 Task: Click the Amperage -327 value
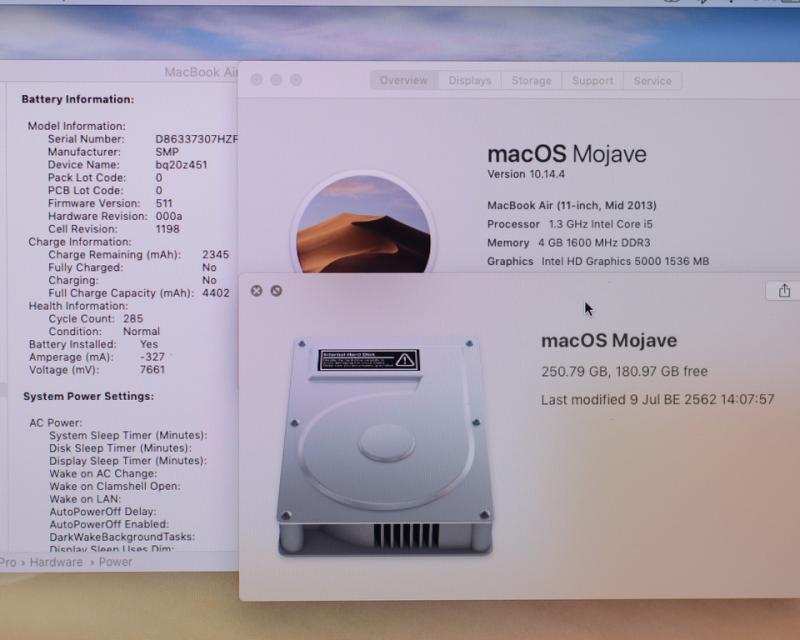pos(152,357)
